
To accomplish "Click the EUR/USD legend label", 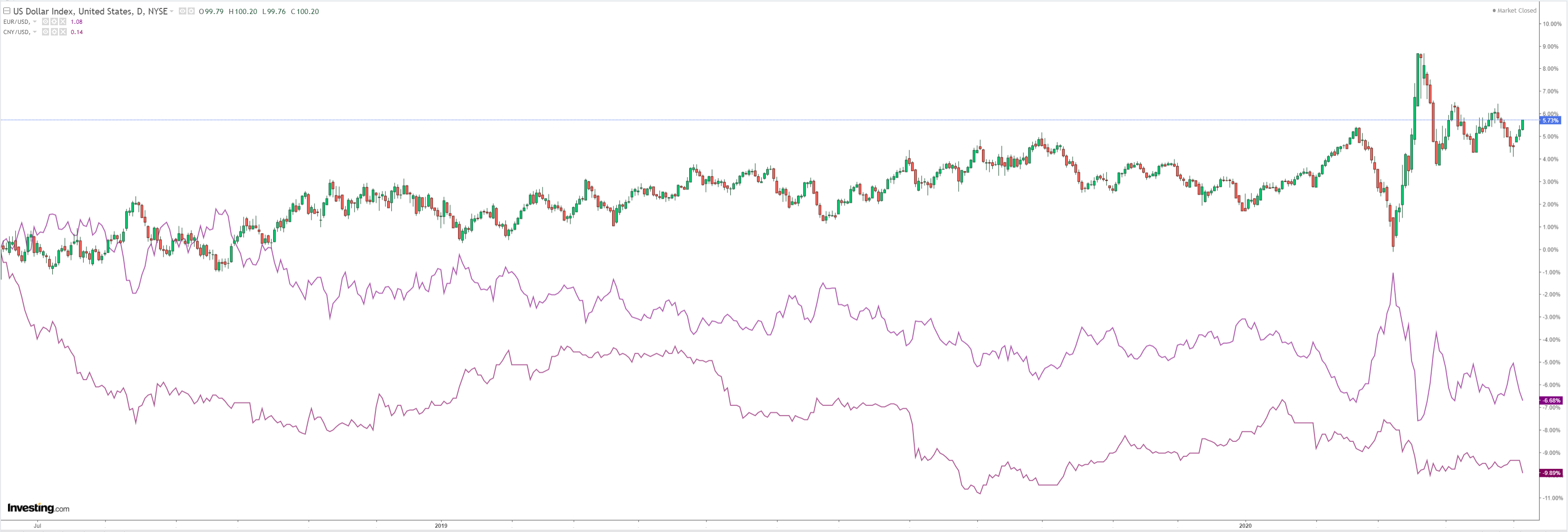I will coord(16,22).
